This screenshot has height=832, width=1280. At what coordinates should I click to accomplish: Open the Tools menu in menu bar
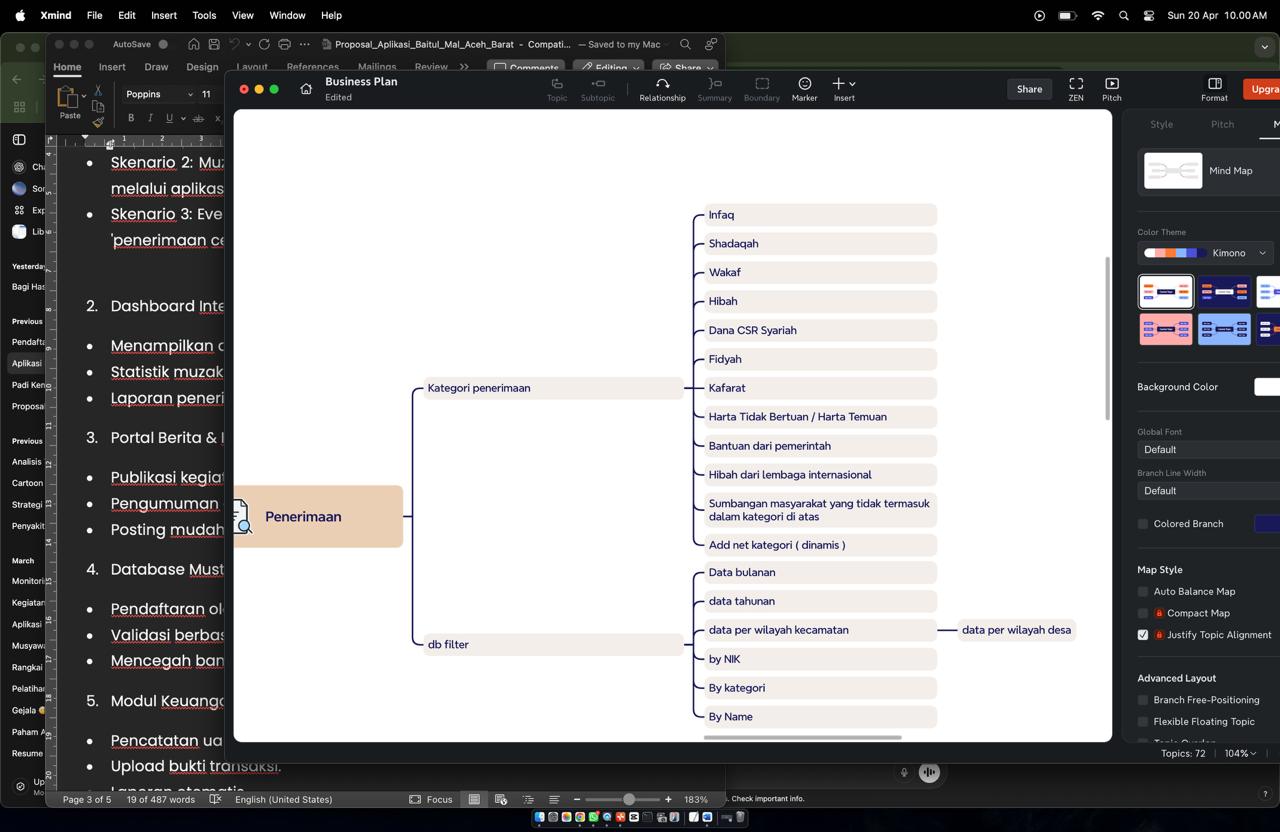pos(204,15)
